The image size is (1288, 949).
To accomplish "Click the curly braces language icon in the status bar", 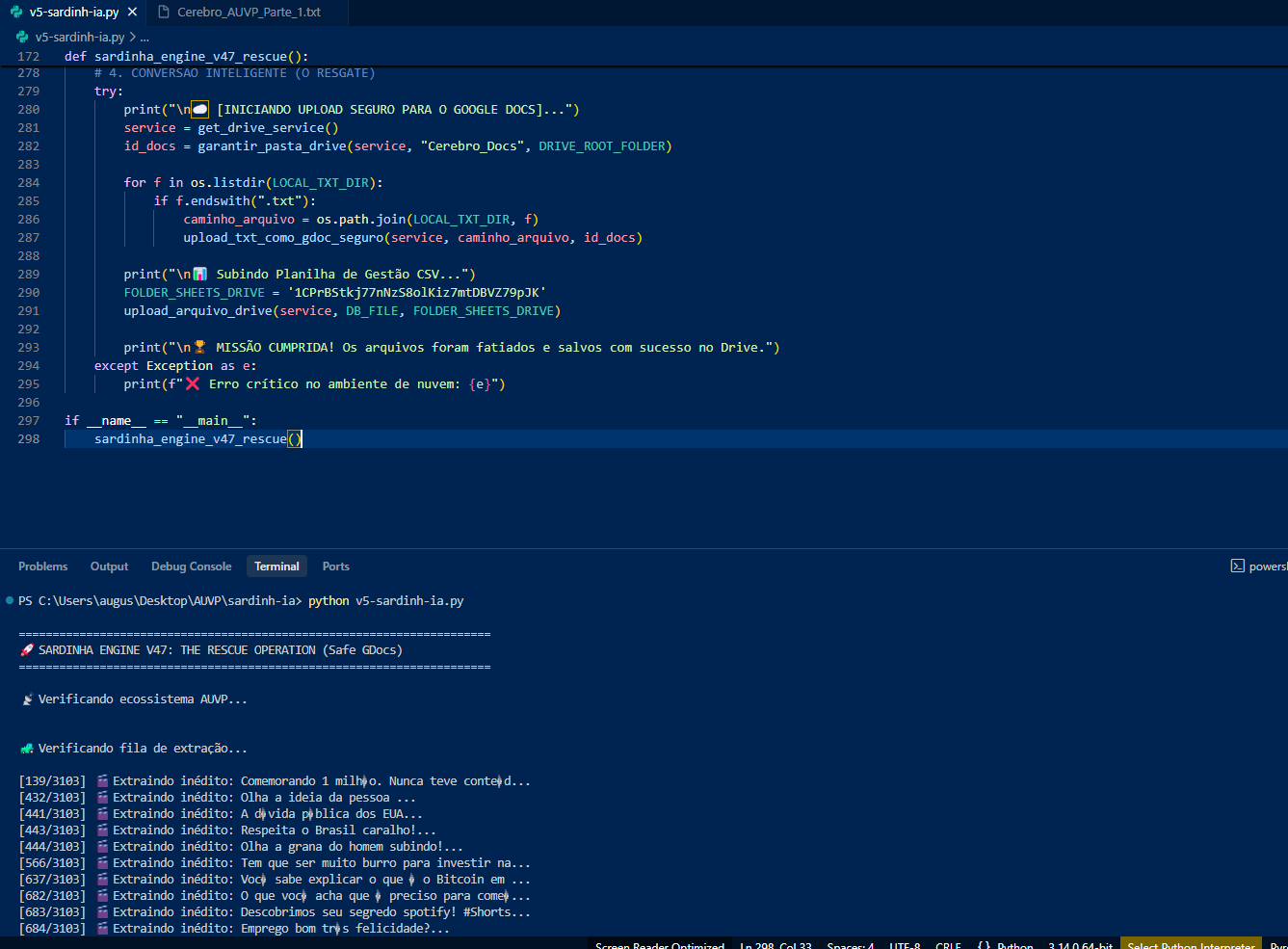I will coord(983,945).
